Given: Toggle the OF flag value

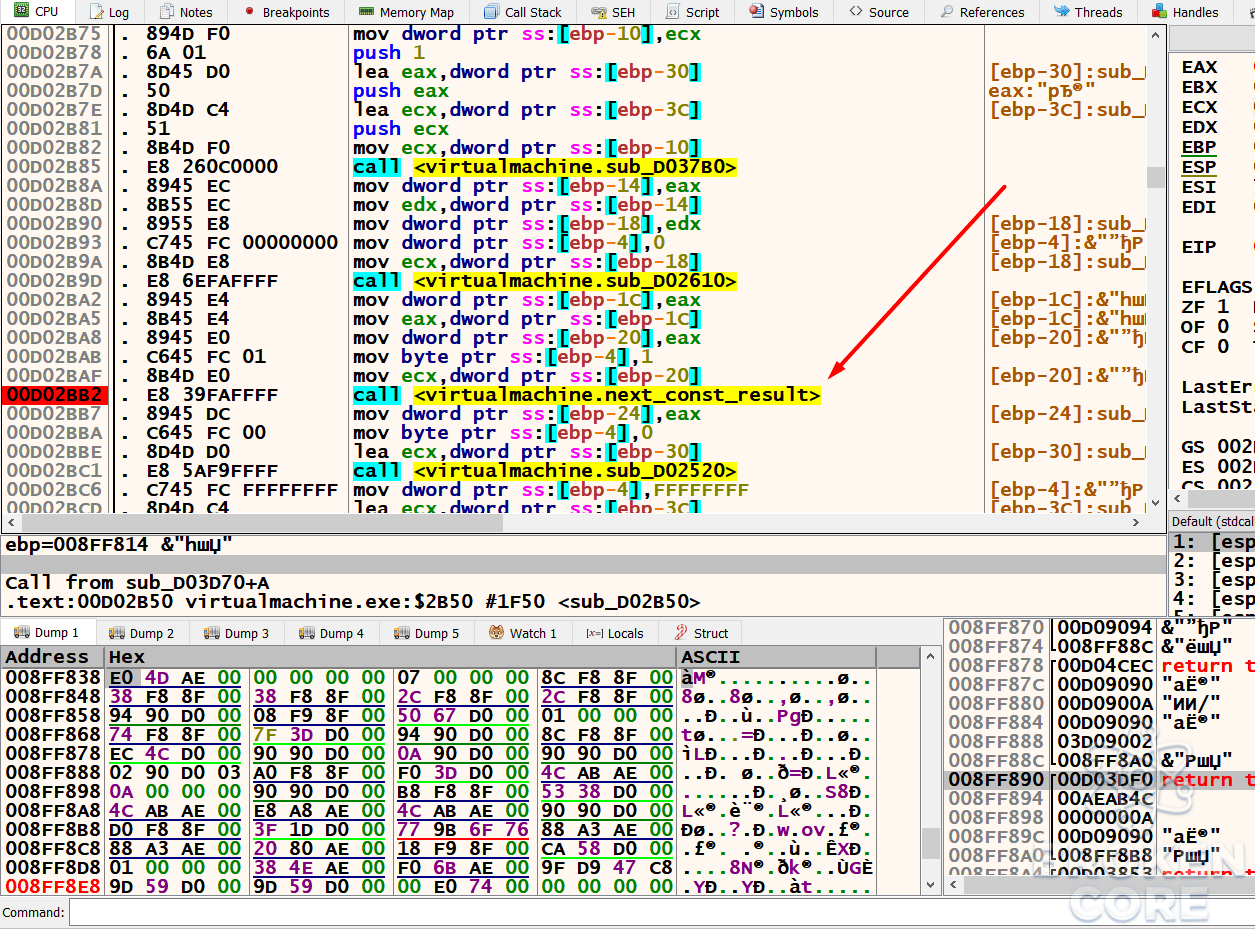Looking at the screenshot, I should [x=1223, y=327].
